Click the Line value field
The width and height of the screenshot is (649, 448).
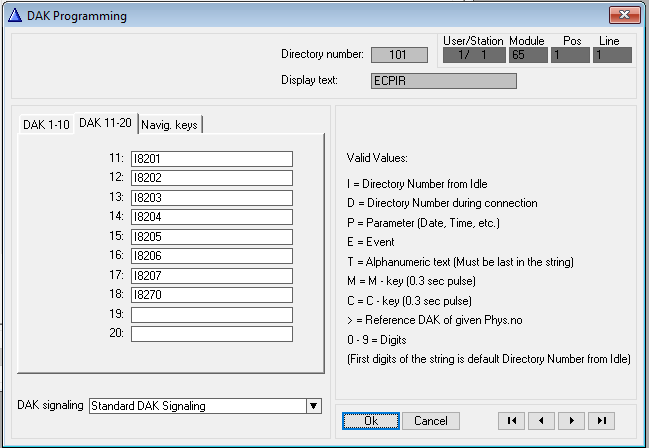613,55
